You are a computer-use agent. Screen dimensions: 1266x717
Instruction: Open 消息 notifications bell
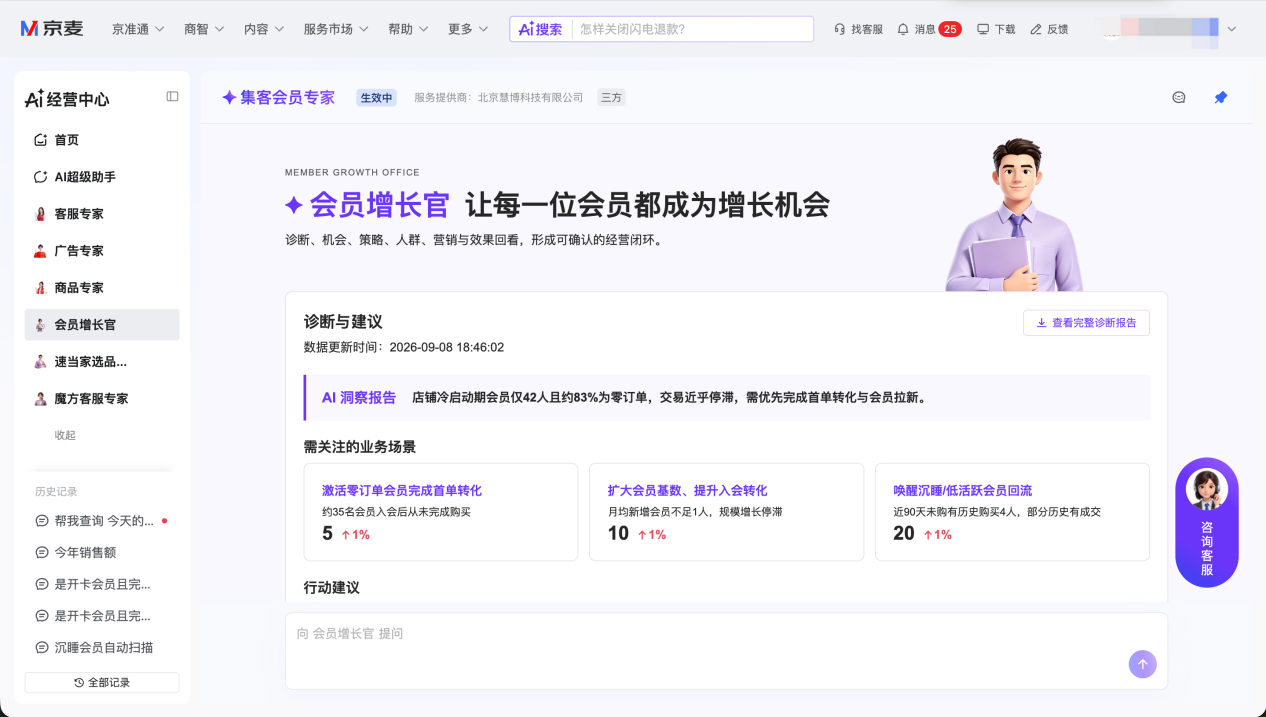[x=903, y=29]
